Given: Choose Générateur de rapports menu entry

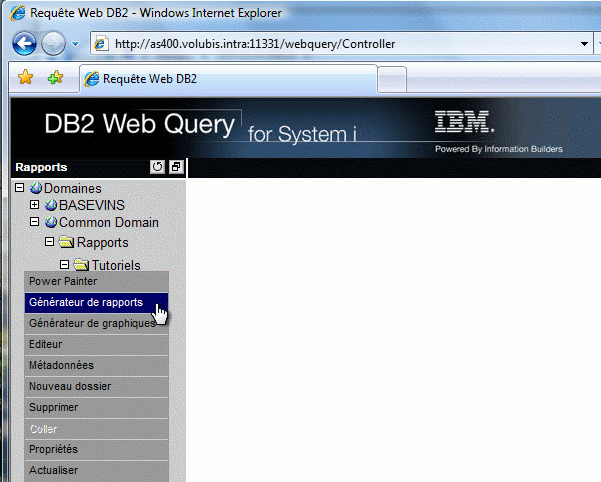Looking at the screenshot, I should coord(97,302).
